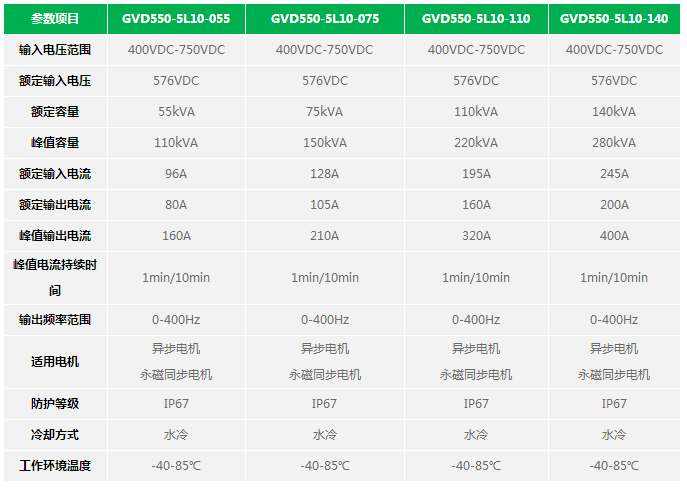Screen dimensions: 687x503
Task: Click the 320A peak output current value
Action: (476, 236)
